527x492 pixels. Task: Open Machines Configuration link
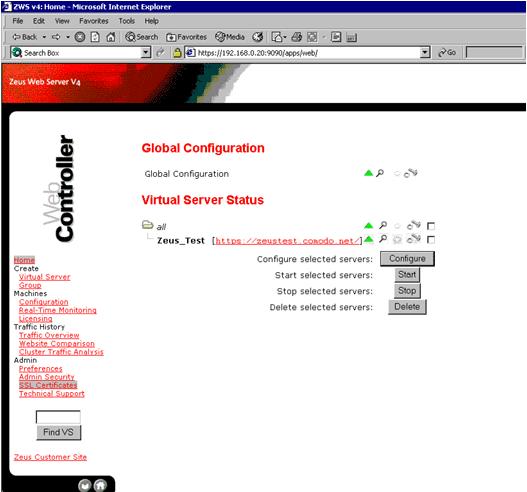pos(44,302)
